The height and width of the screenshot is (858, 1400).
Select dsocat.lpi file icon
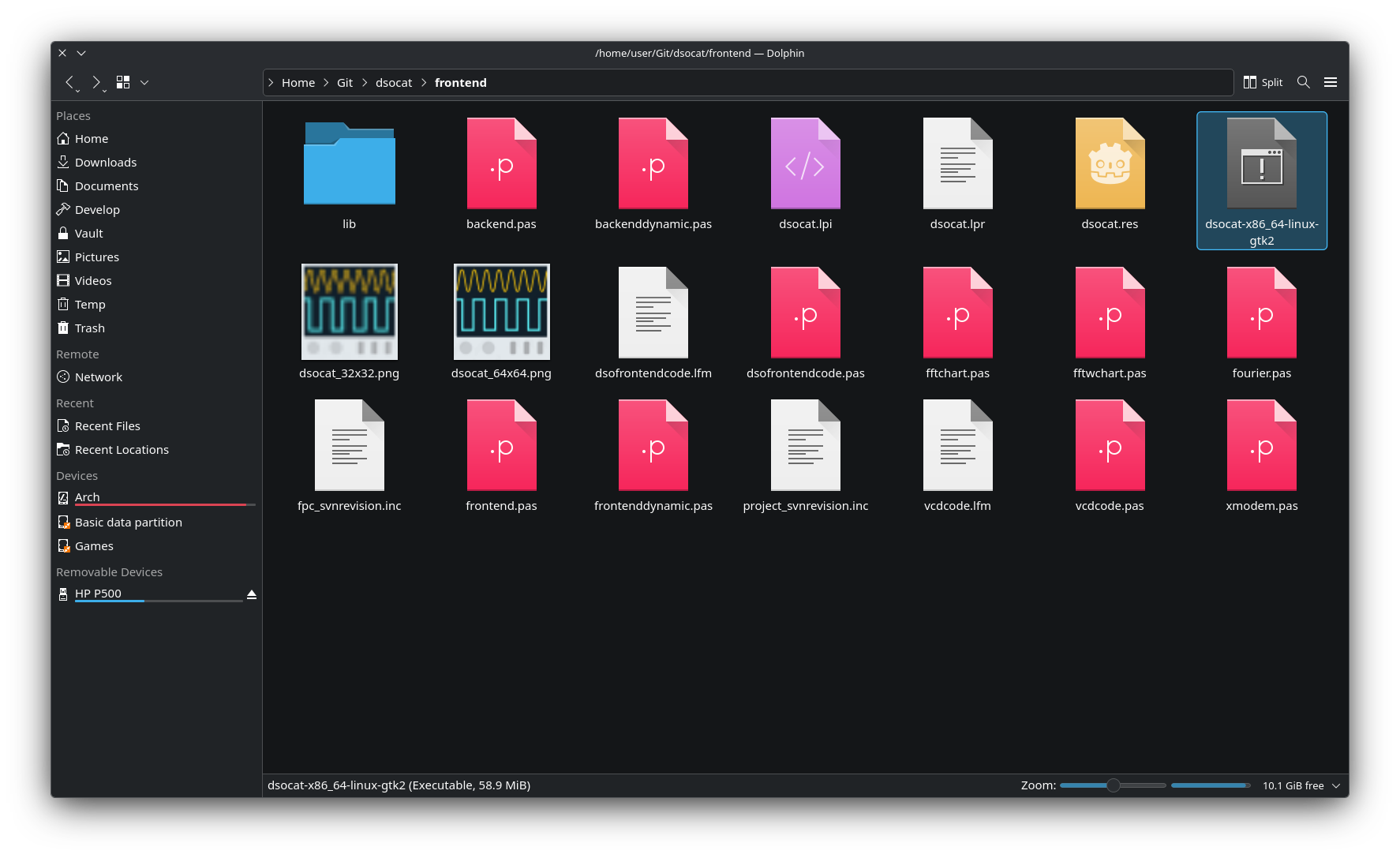[x=806, y=163]
